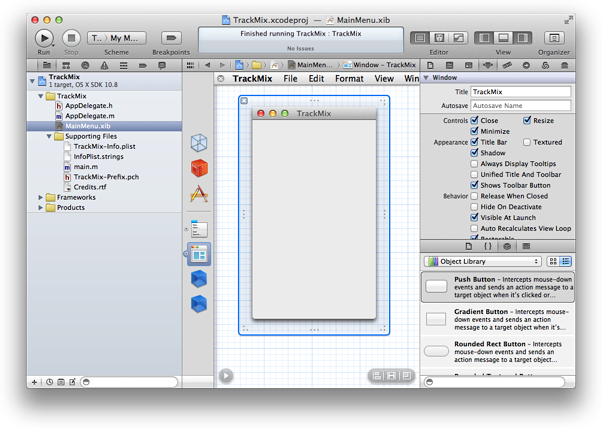This screenshot has width=602, height=428.
Task: Open the Organizer window
Action: click(x=554, y=38)
